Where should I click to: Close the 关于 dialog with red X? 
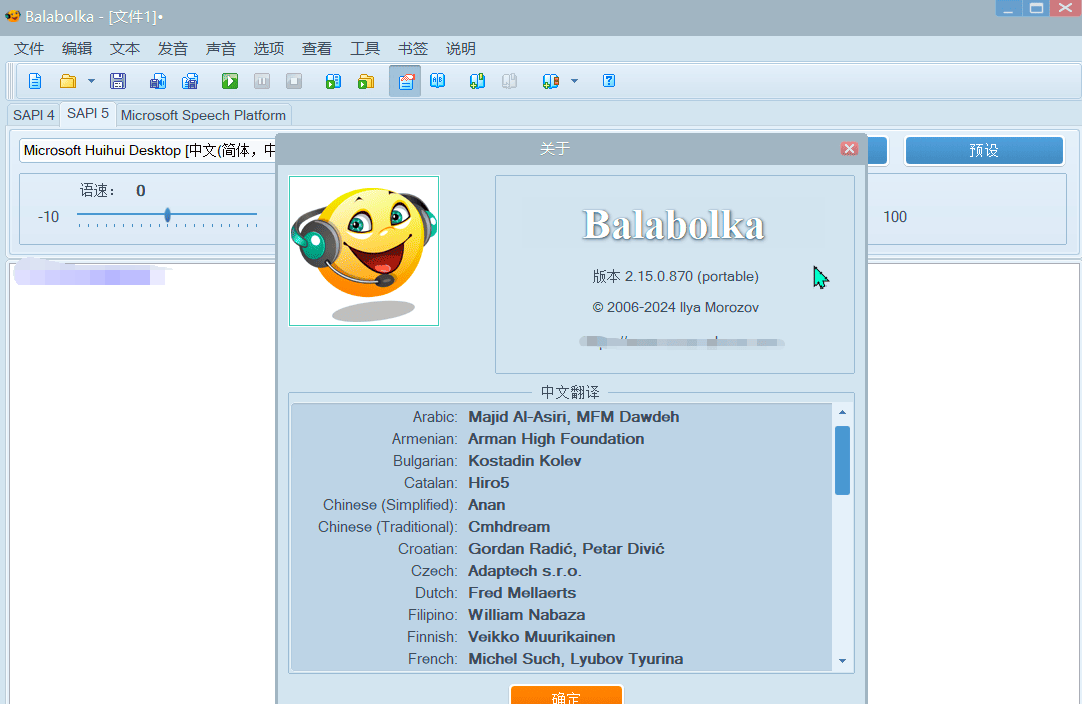pyautogui.click(x=849, y=148)
